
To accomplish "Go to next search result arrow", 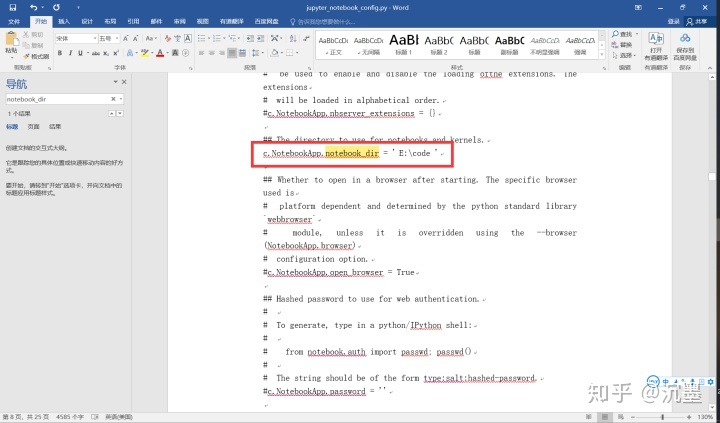I will coord(120,113).
